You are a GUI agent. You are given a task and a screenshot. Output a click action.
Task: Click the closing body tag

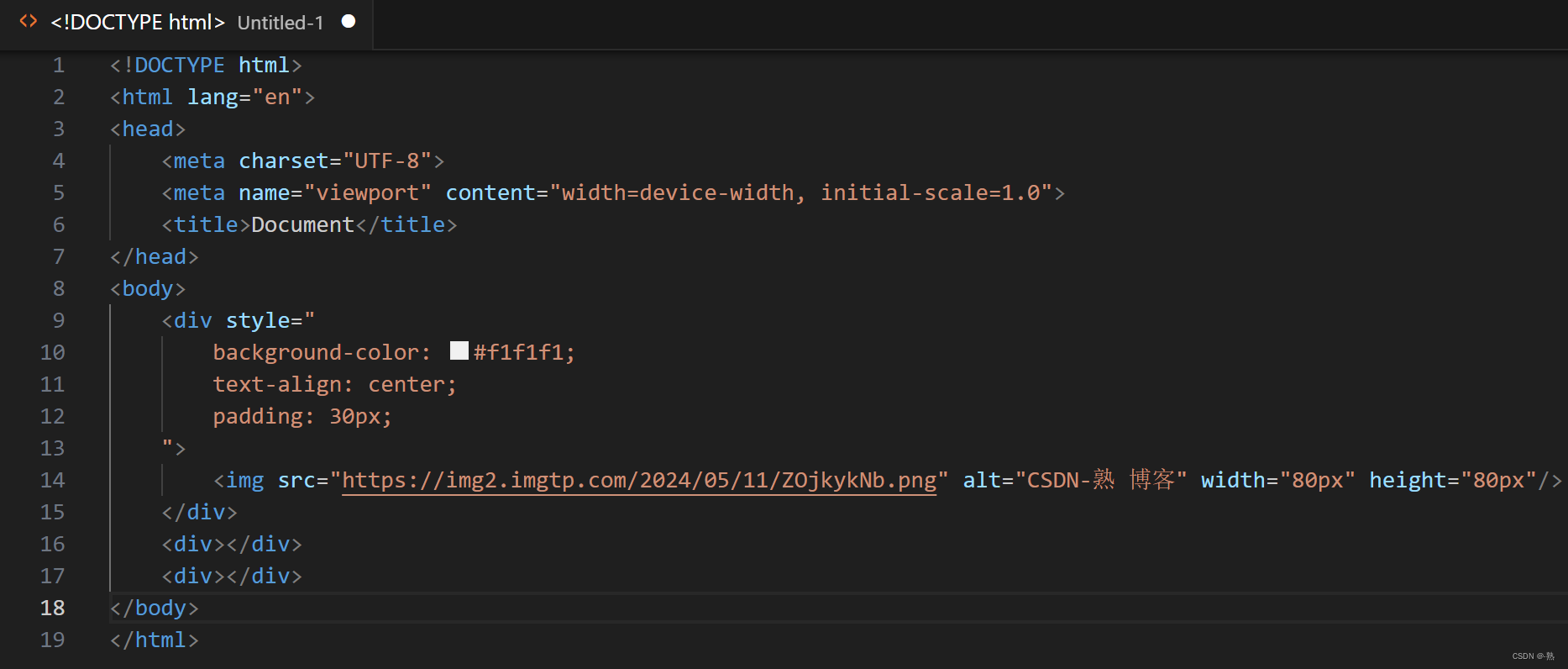[x=155, y=608]
